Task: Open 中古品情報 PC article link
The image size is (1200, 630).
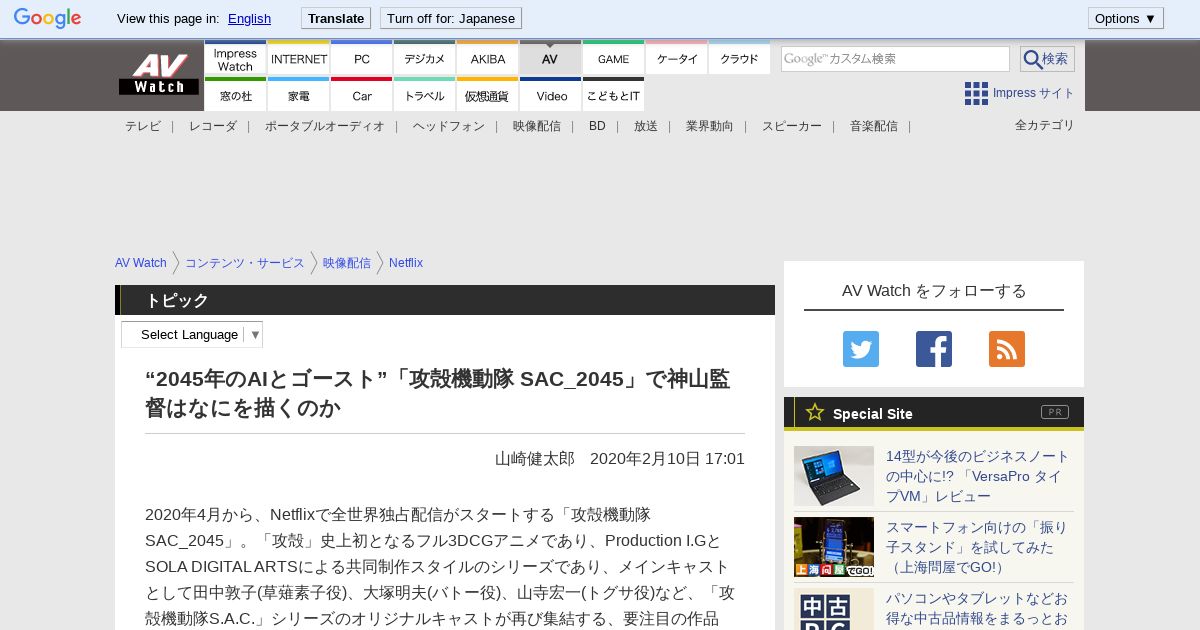Action: pyautogui.click(x=979, y=609)
